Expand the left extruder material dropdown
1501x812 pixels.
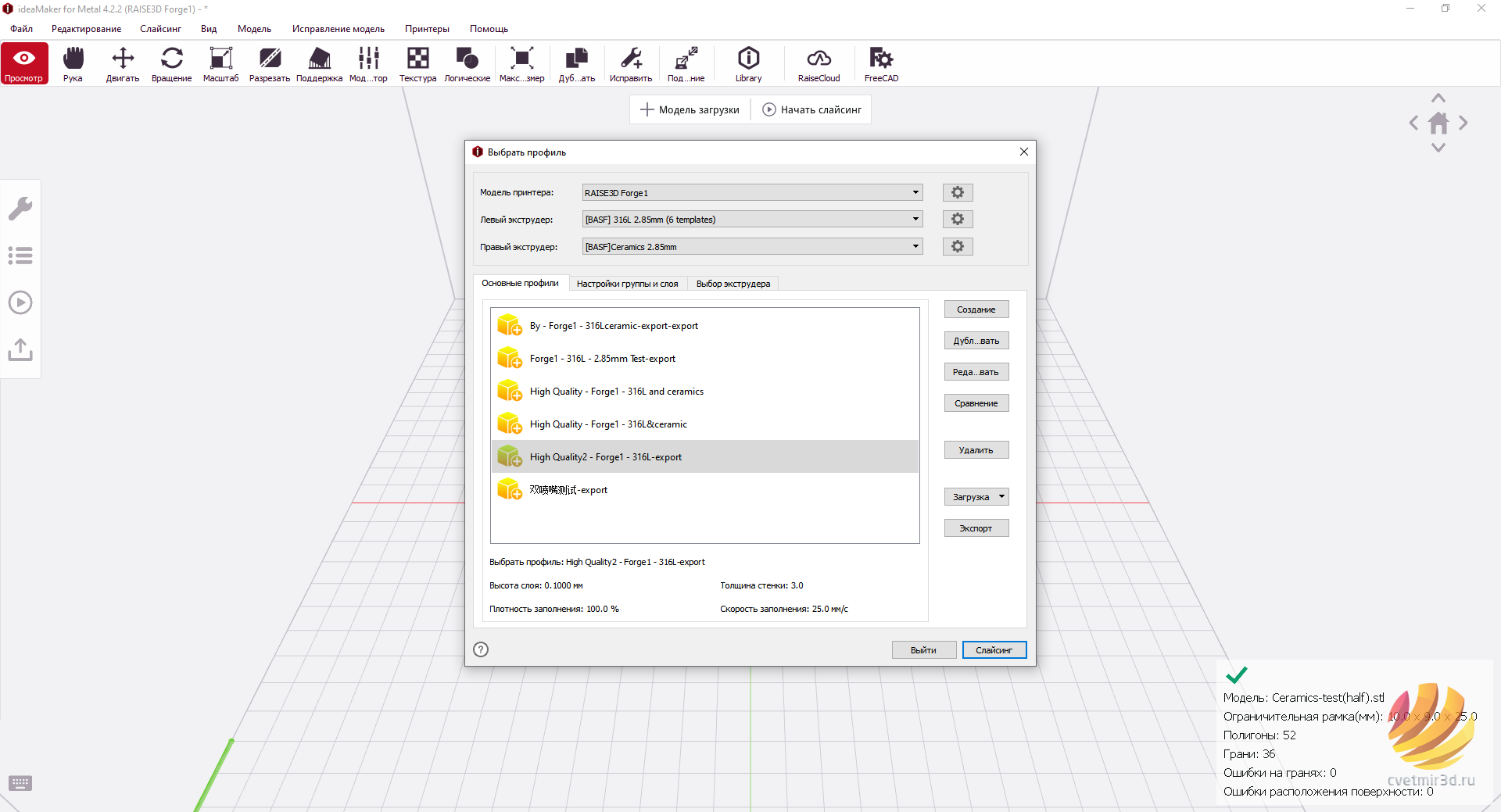pos(752,219)
